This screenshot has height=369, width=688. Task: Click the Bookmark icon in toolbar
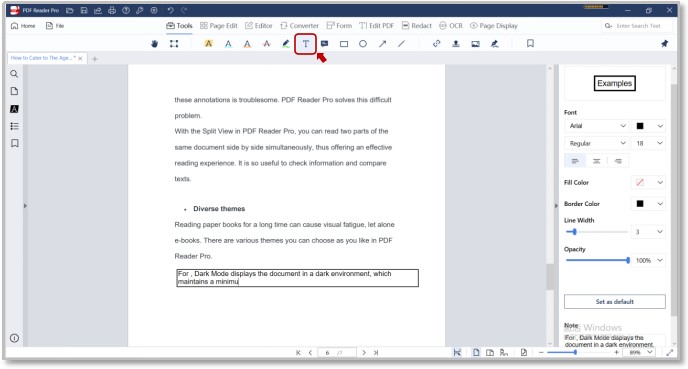tap(530, 43)
